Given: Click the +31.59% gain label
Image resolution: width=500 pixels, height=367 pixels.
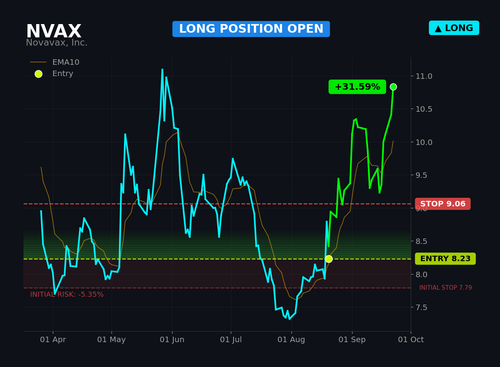Looking at the screenshot, I should pyautogui.click(x=357, y=87).
